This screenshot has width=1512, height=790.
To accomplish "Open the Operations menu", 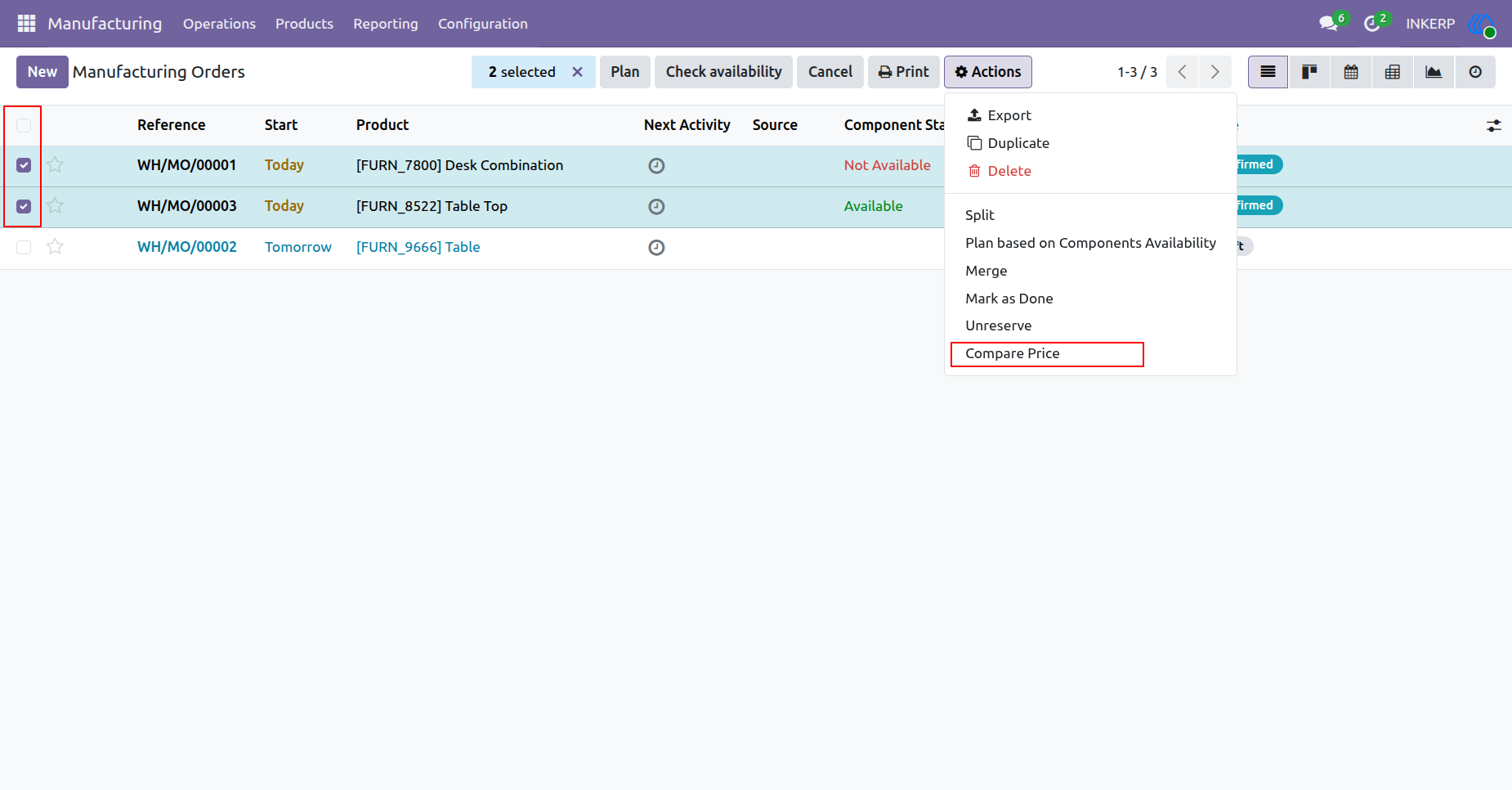I will pos(219,24).
